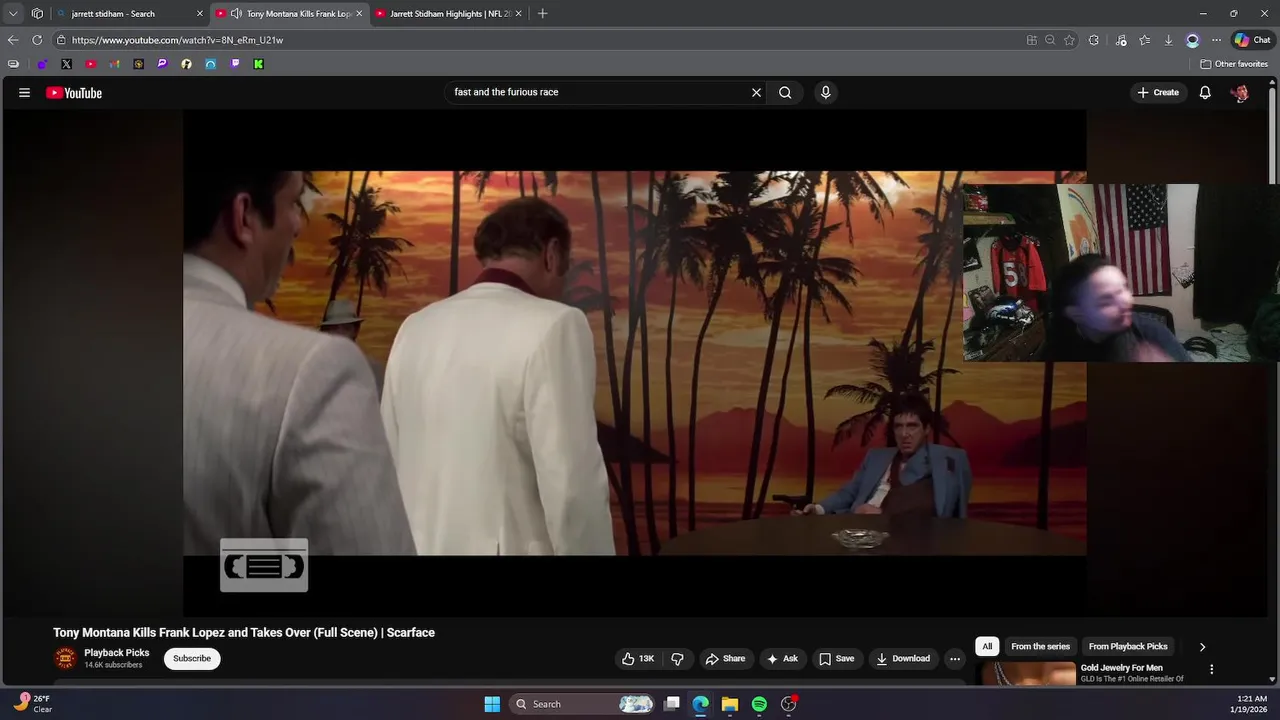1280x720 pixels.
Task: Click the YouTube search magnifier button
Action: (x=785, y=92)
